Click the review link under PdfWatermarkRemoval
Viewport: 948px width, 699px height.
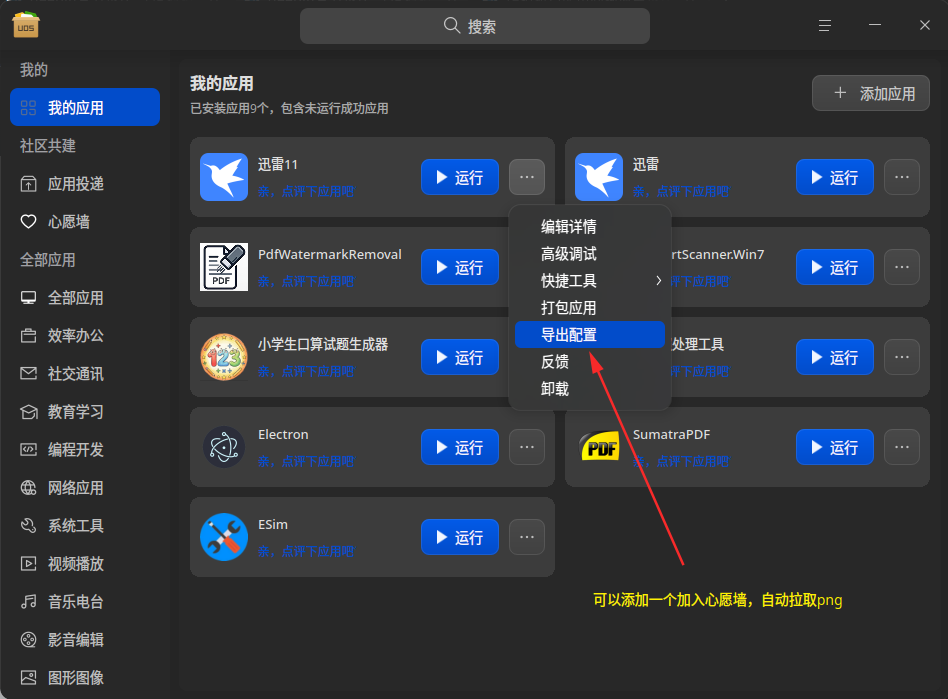point(306,282)
